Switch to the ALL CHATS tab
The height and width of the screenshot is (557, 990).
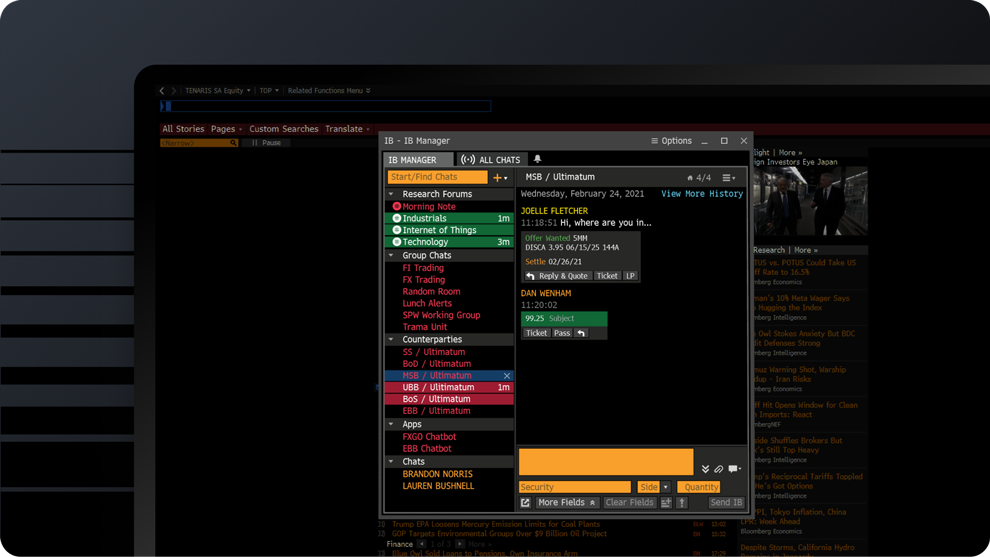coord(491,160)
